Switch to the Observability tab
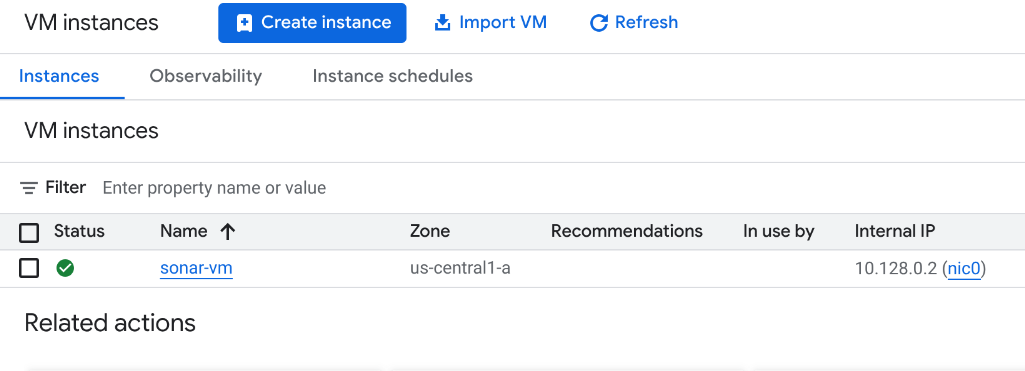 (205, 76)
